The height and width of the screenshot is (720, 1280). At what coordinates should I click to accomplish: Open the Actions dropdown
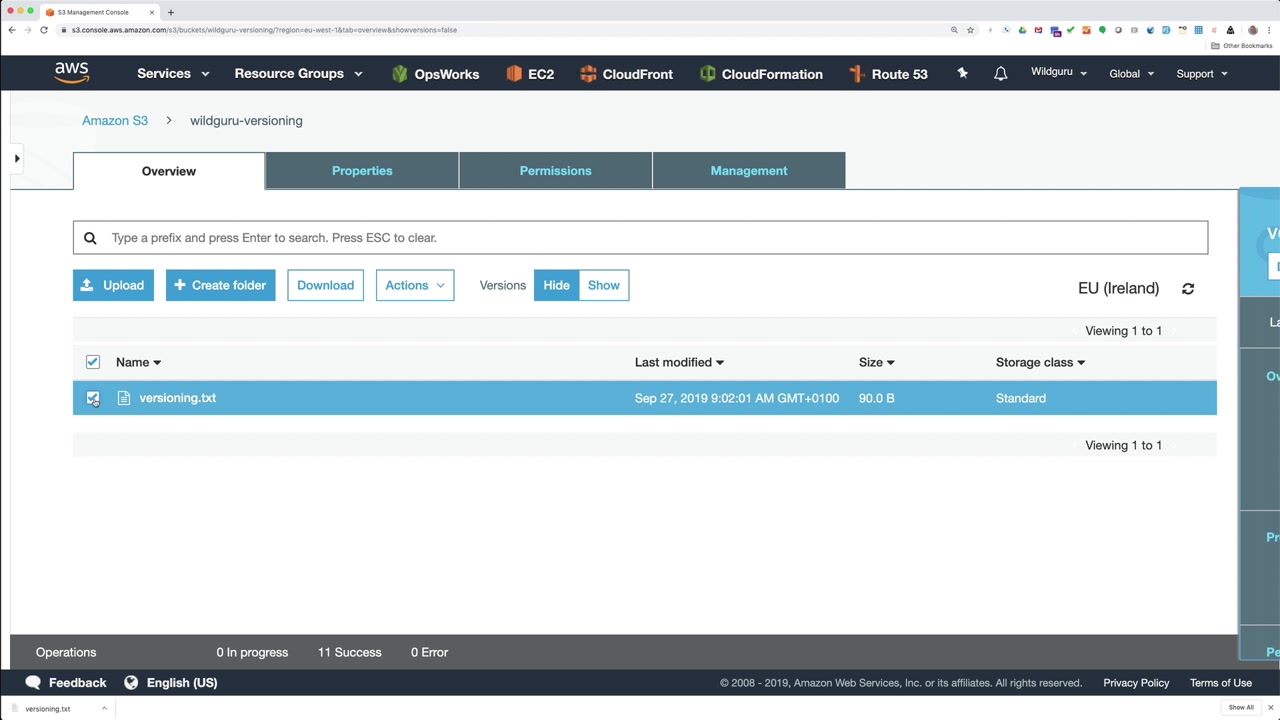tap(415, 285)
